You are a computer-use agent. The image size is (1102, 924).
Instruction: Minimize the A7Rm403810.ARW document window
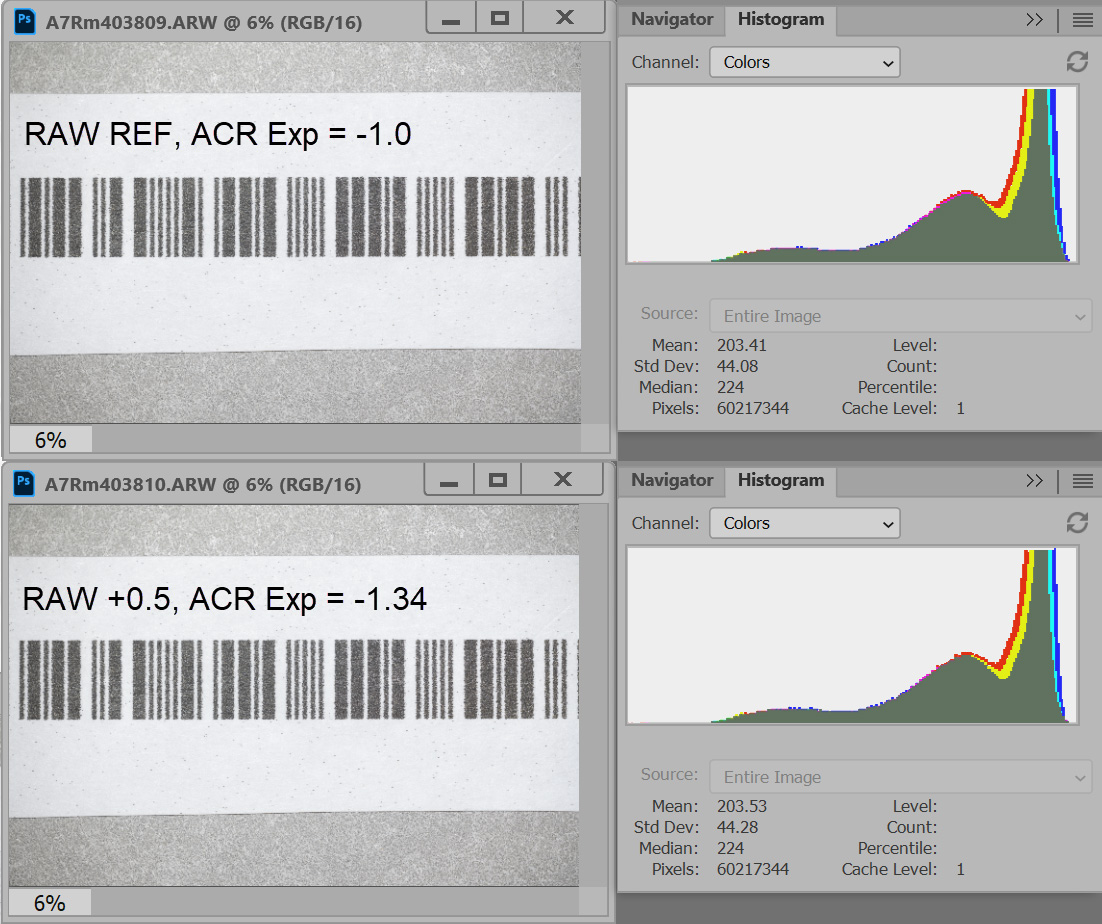(x=449, y=480)
